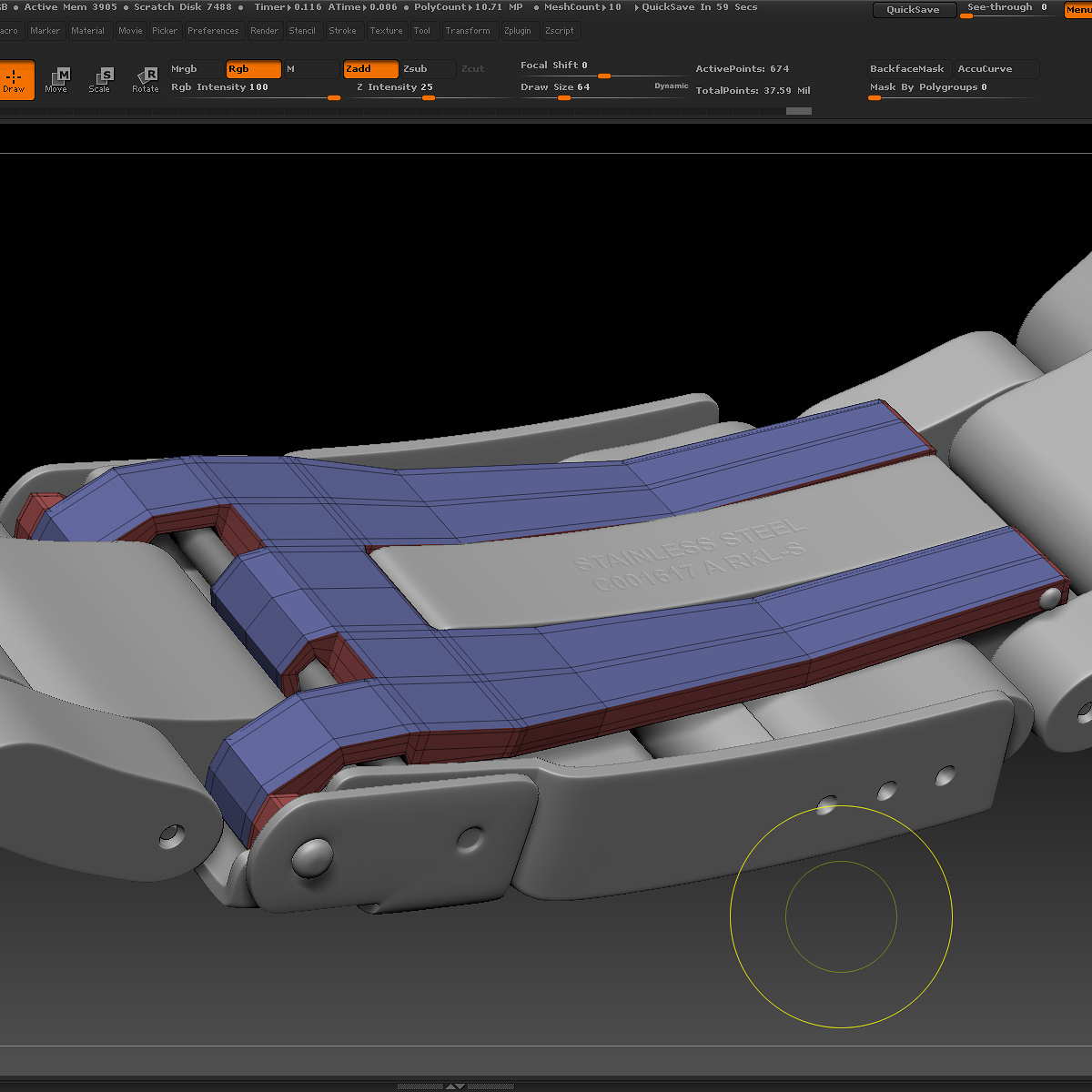Click the Mask By Polygroups slider
This screenshot has width=1092, height=1092.
(x=952, y=90)
